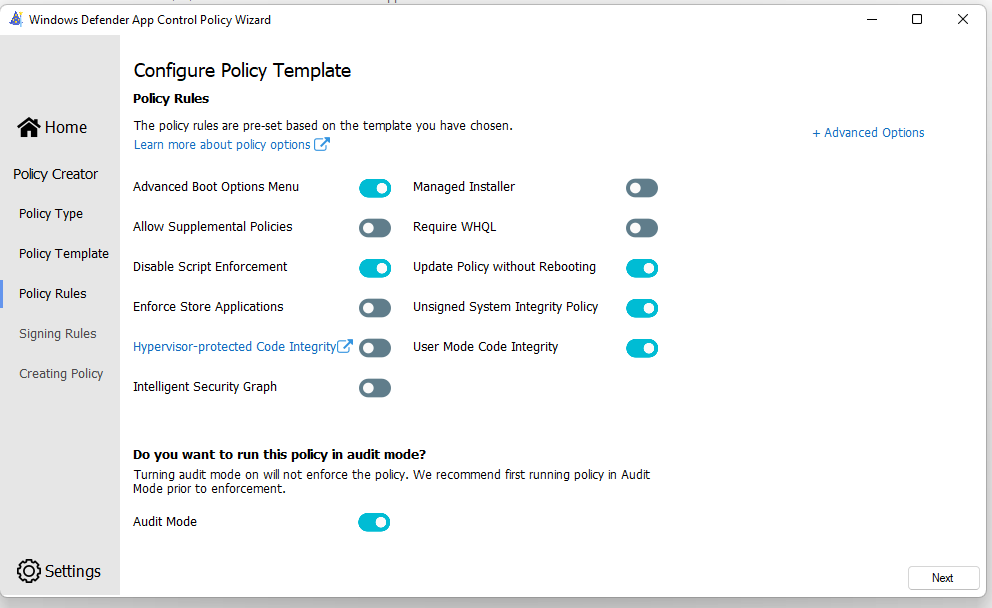
Task: Enable Allow Supplemental Policies toggle
Action: (375, 228)
